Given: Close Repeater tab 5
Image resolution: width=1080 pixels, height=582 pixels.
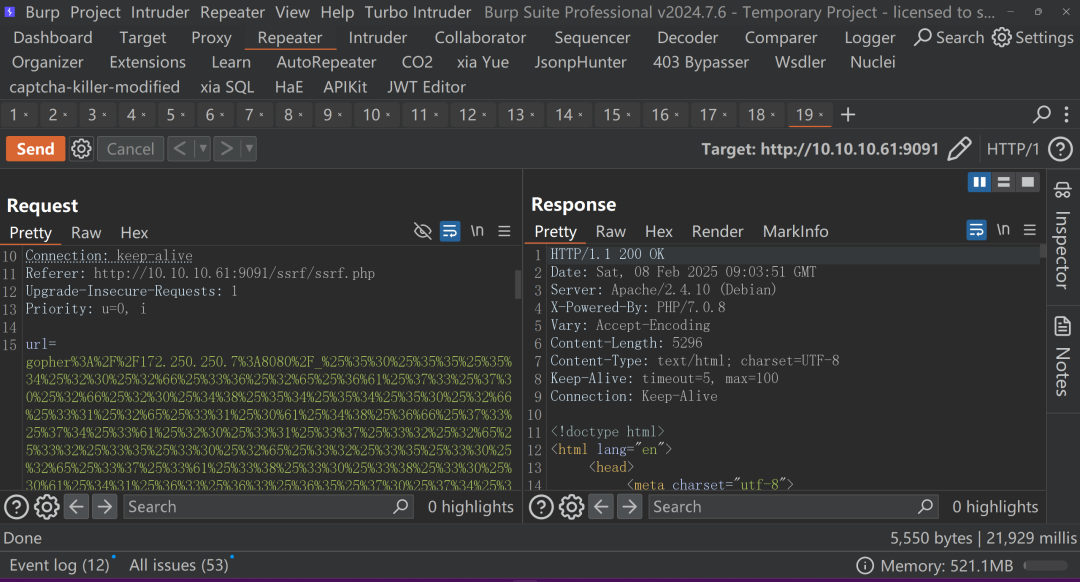Looking at the screenshot, I should point(183,115).
